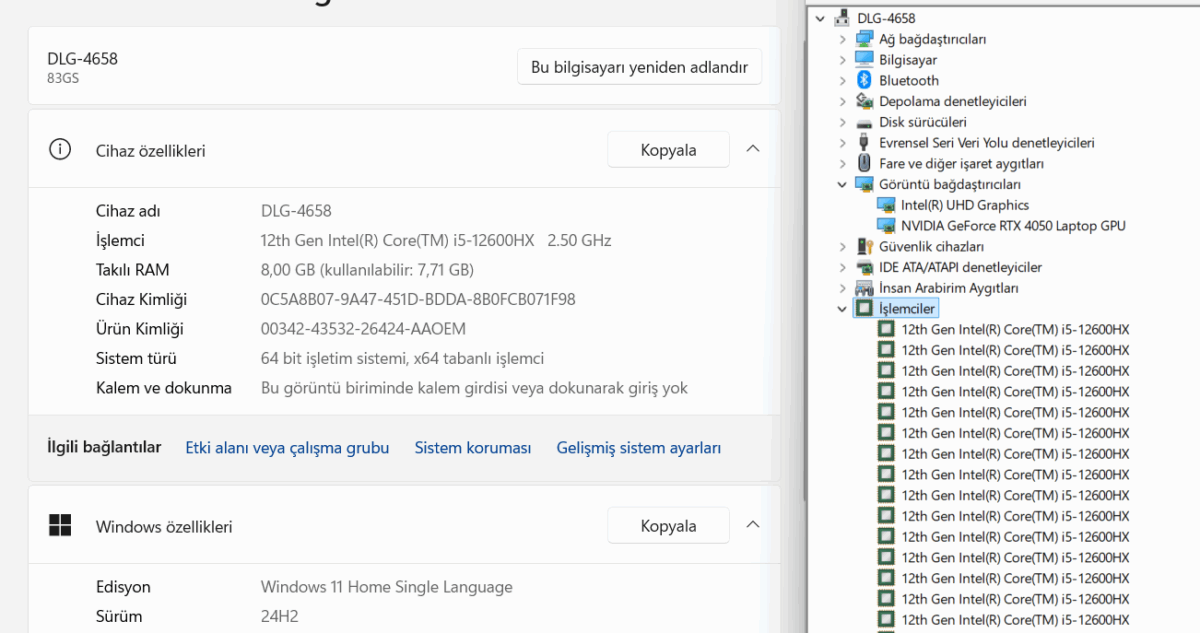Click the Disk sürücüleri drive icon
The height and width of the screenshot is (633, 1200).
[x=864, y=122]
